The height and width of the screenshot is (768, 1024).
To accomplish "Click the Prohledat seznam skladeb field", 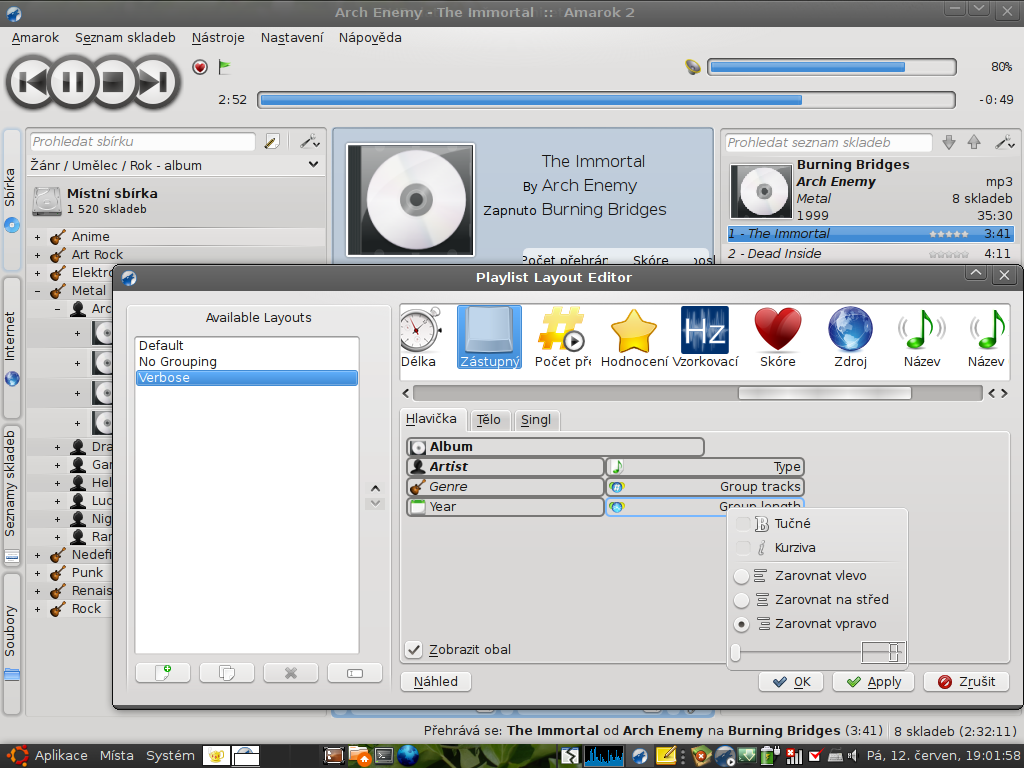I will (x=829, y=142).
